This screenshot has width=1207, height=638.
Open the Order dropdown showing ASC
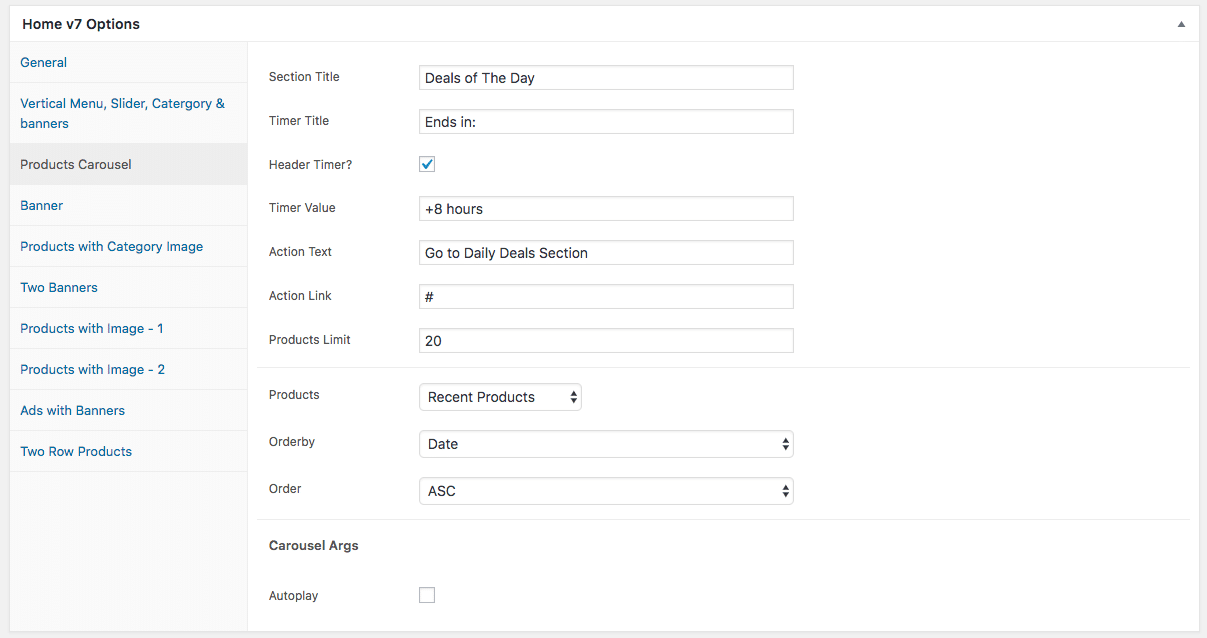point(606,491)
